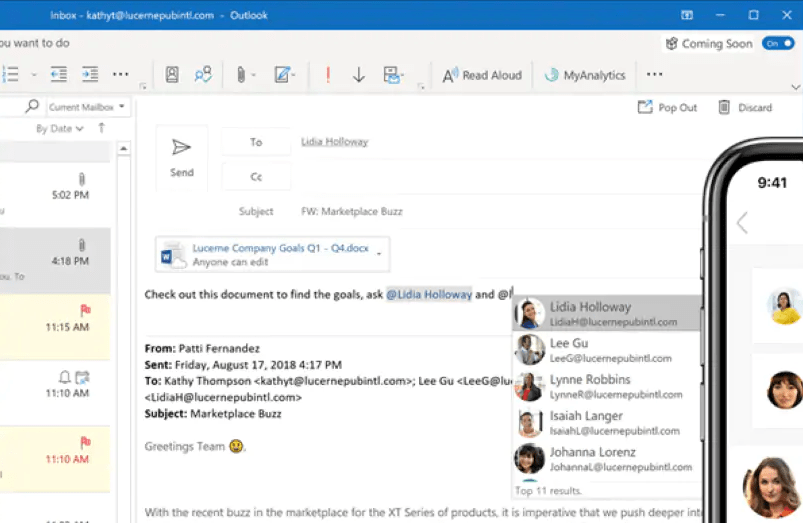Send the email
The height and width of the screenshot is (523, 803).
[x=182, y=158]
